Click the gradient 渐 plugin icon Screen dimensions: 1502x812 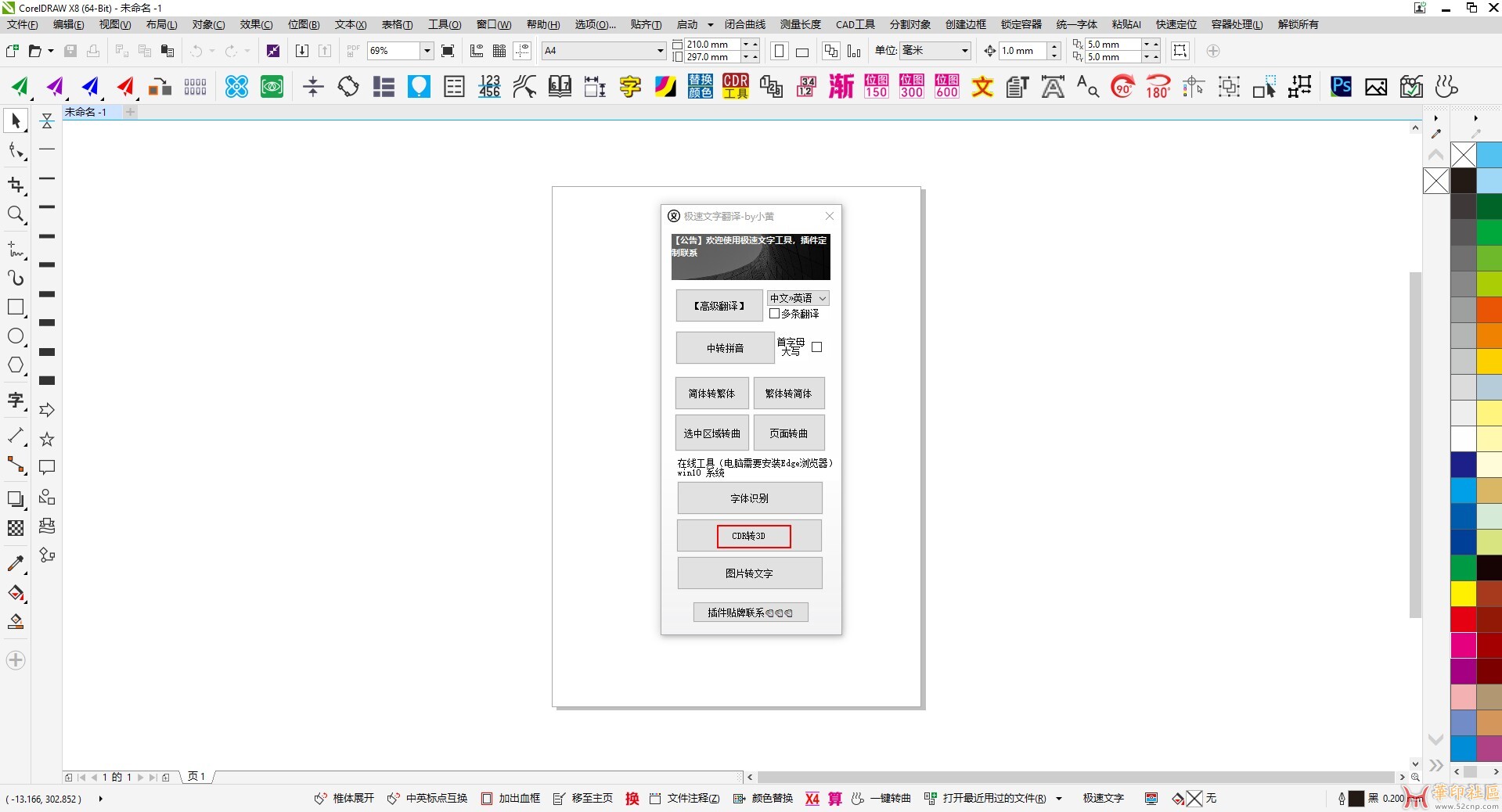pos(841,86)
